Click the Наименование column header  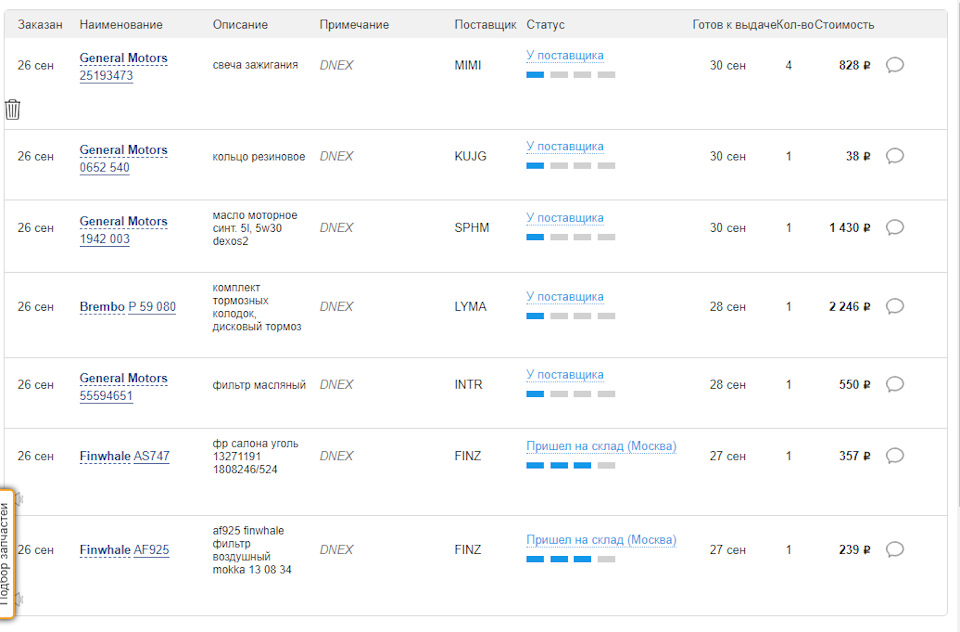pyautogui.click(x=121, y=25)
